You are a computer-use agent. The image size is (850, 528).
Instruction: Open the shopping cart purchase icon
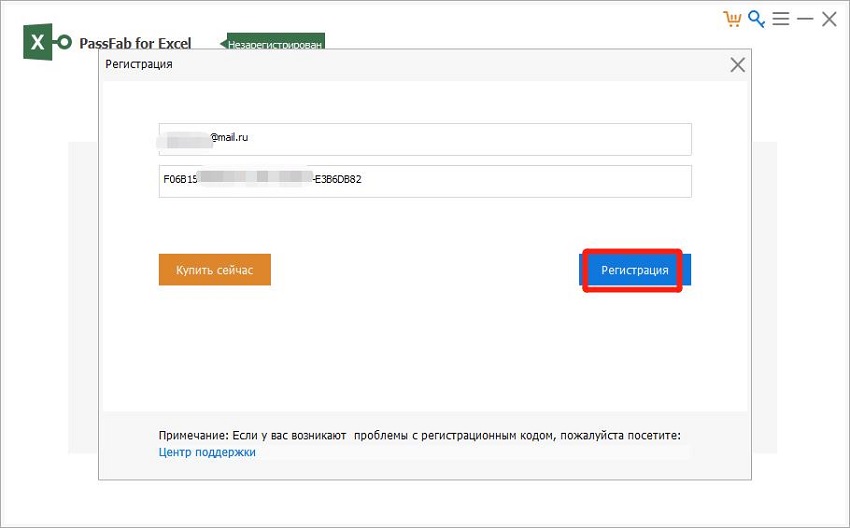pyautogui.click(x=732, y=19)
